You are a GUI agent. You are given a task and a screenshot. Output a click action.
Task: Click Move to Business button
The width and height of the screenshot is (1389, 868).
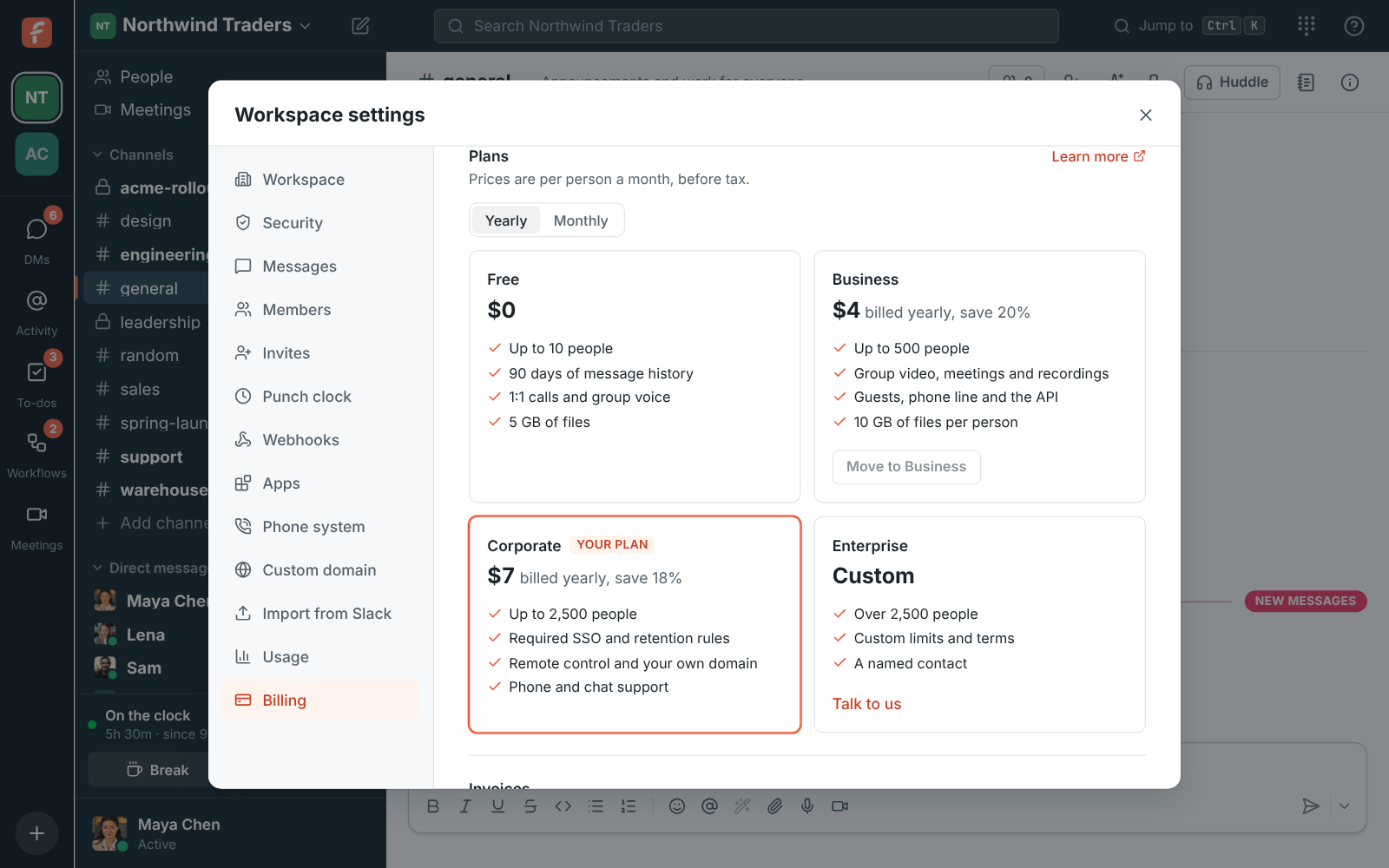click(906, 467)
